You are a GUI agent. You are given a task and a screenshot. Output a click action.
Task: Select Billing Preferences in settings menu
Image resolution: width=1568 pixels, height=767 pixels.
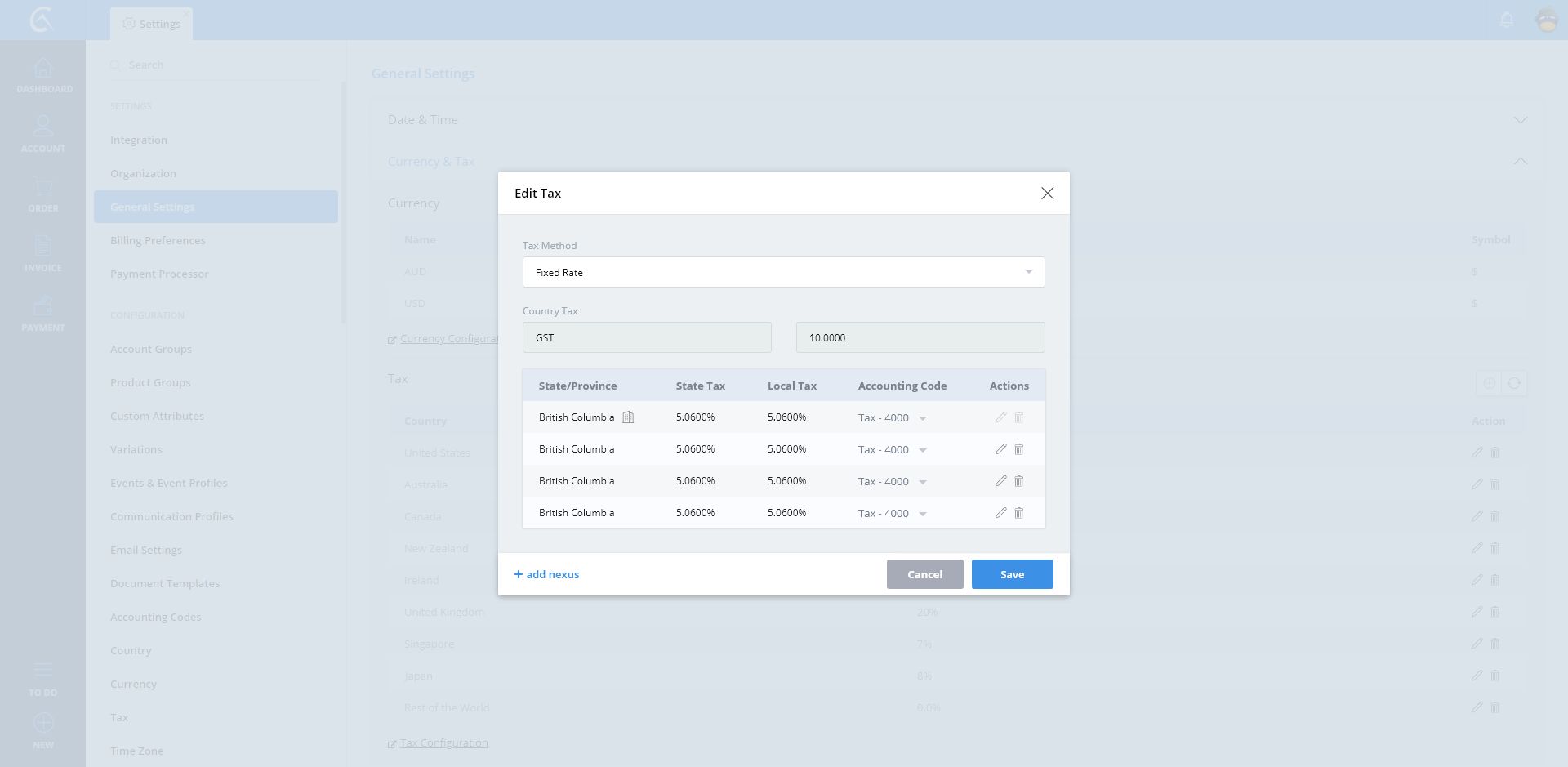coord(158,241)
